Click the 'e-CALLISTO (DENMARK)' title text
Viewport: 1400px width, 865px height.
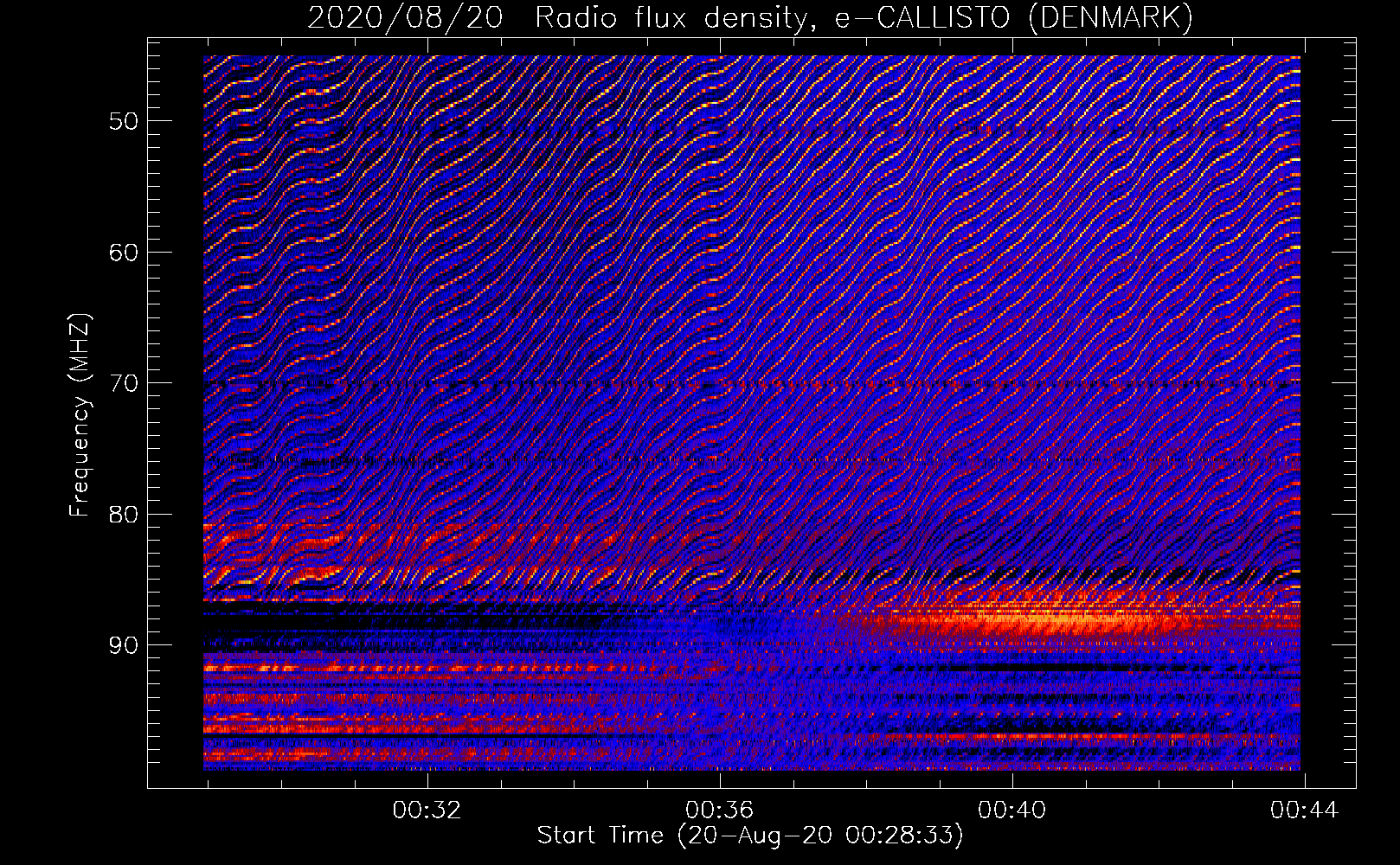click(x=1013, y=17)
